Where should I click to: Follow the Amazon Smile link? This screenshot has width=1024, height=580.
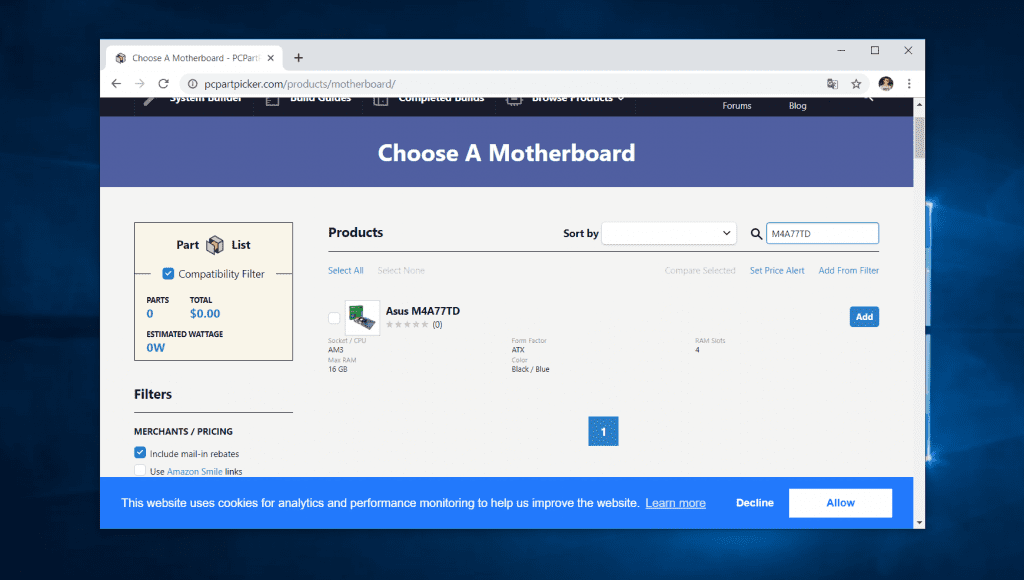click(195, 472)
